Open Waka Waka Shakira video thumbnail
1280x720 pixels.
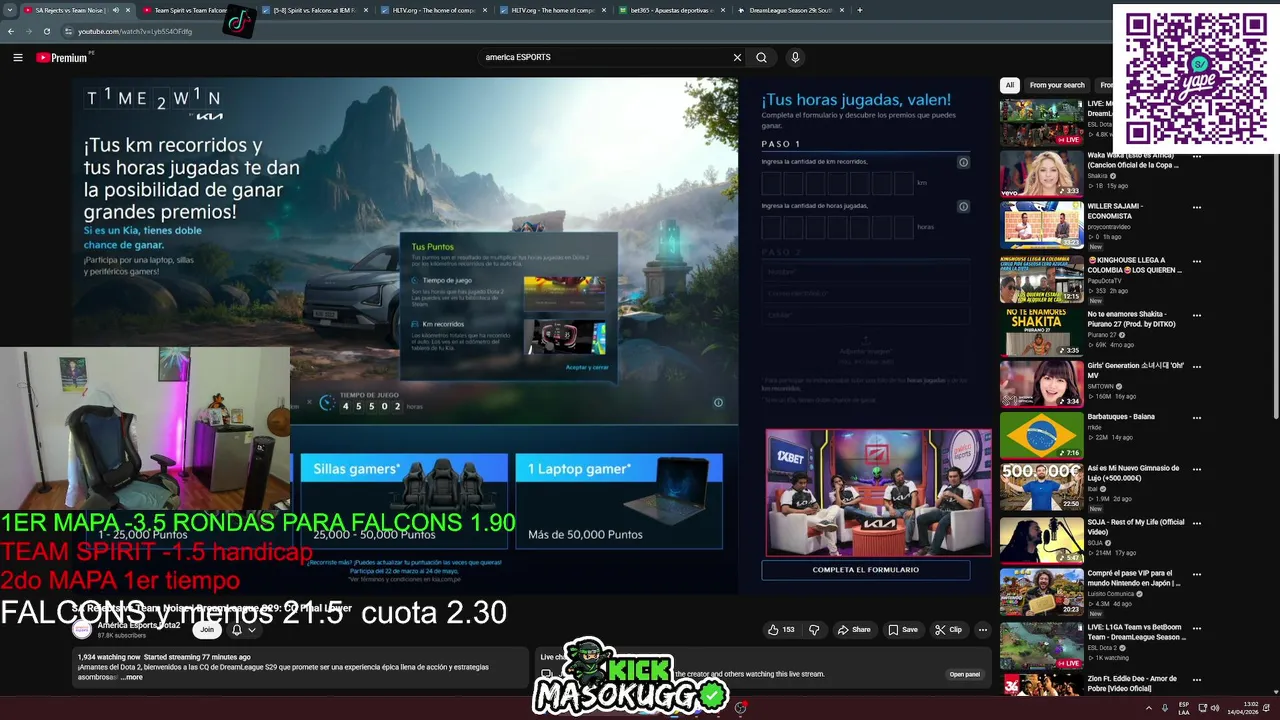coord(1041,173)
